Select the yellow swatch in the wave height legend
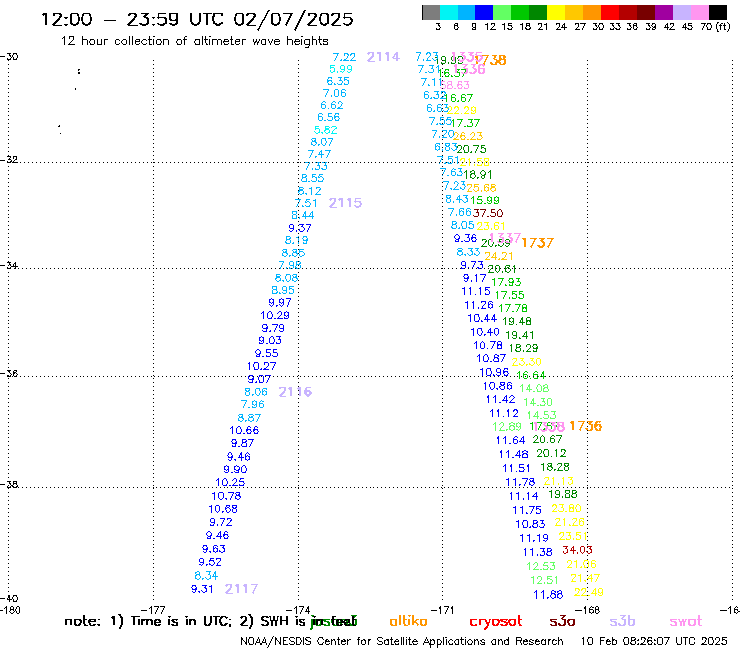The image size is (740, 650). pyautogui.click(x=556, y=13)
